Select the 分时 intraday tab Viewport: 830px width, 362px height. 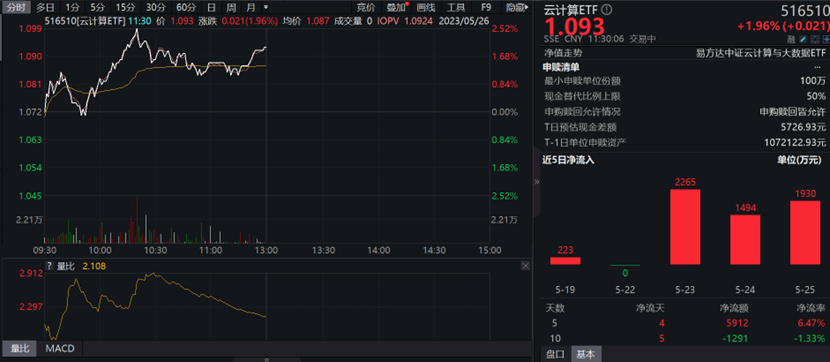click(x=16, y=7)
